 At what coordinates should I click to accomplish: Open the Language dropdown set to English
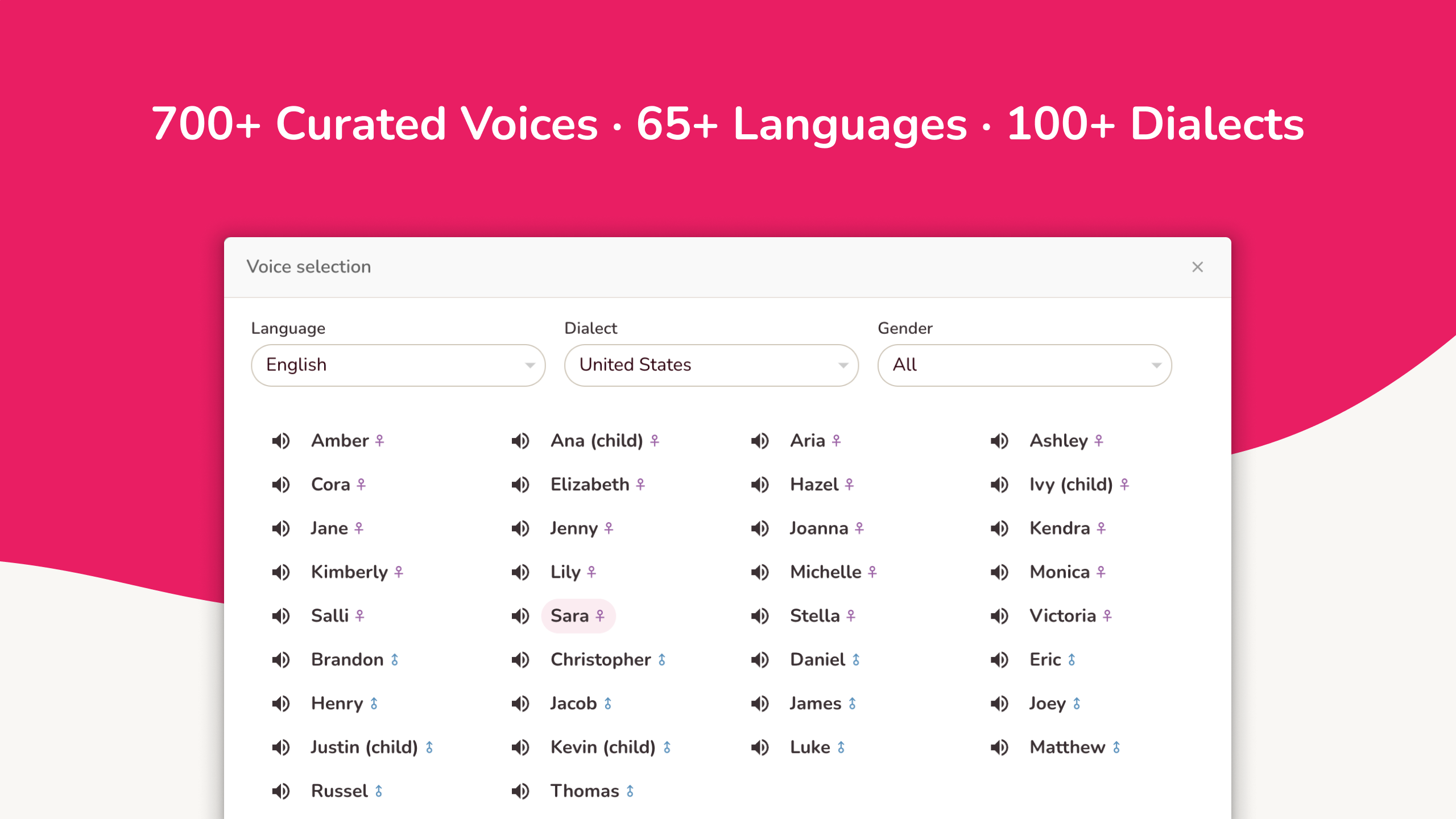tap(397, 365)
